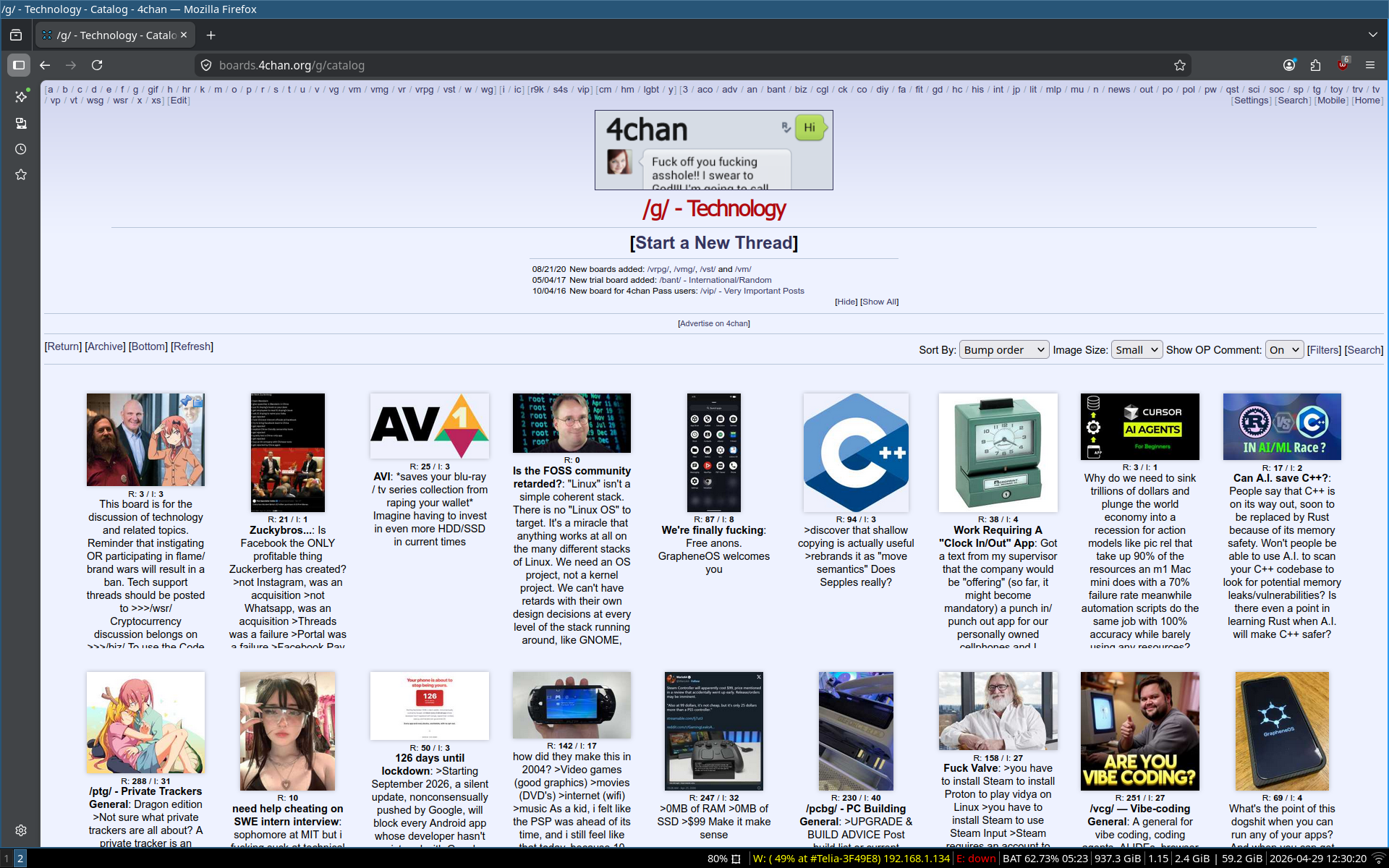Click the Start a New Thread link

pos(713,243)
